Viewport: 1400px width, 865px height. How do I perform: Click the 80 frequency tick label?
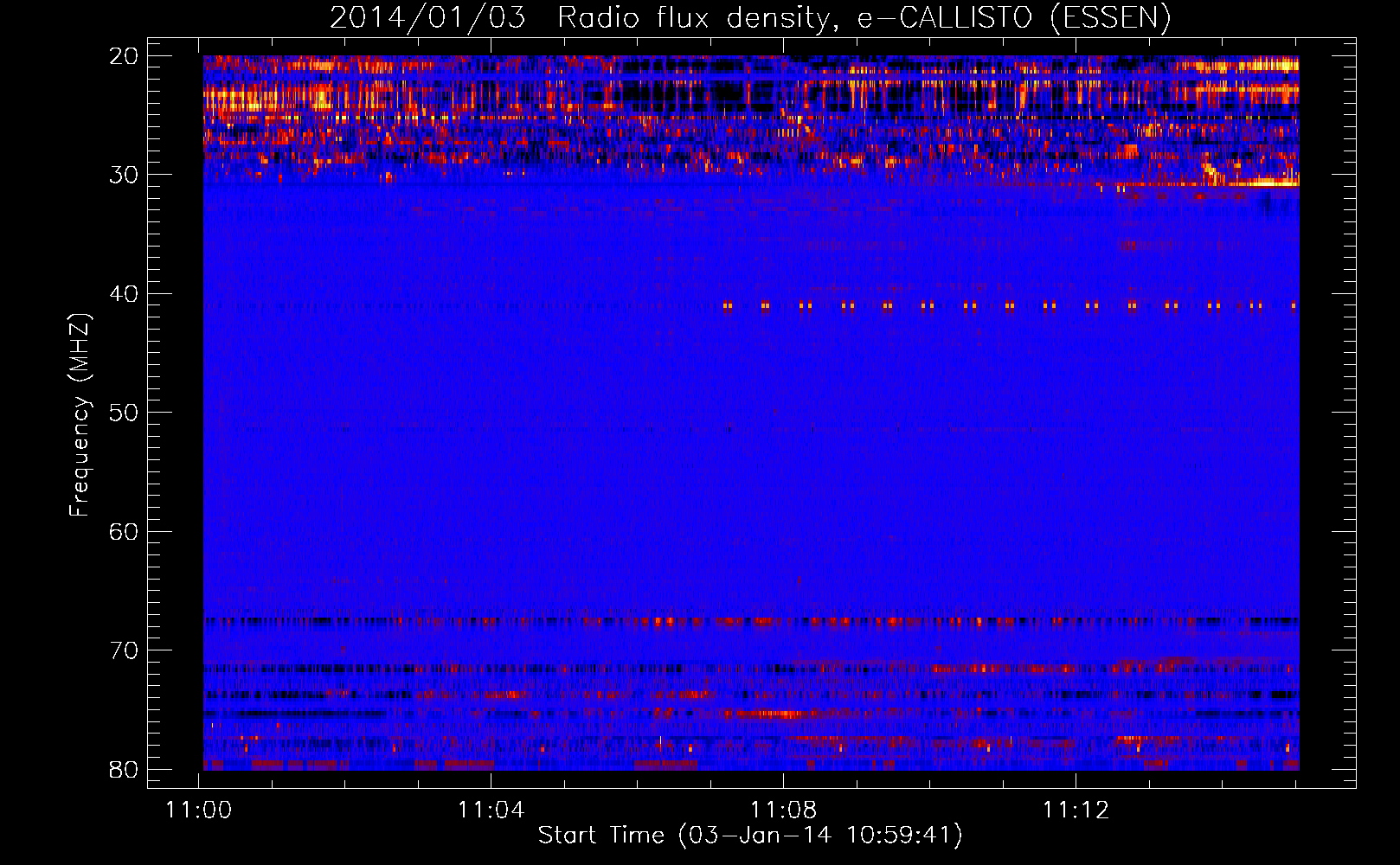[x=124, y=770]
